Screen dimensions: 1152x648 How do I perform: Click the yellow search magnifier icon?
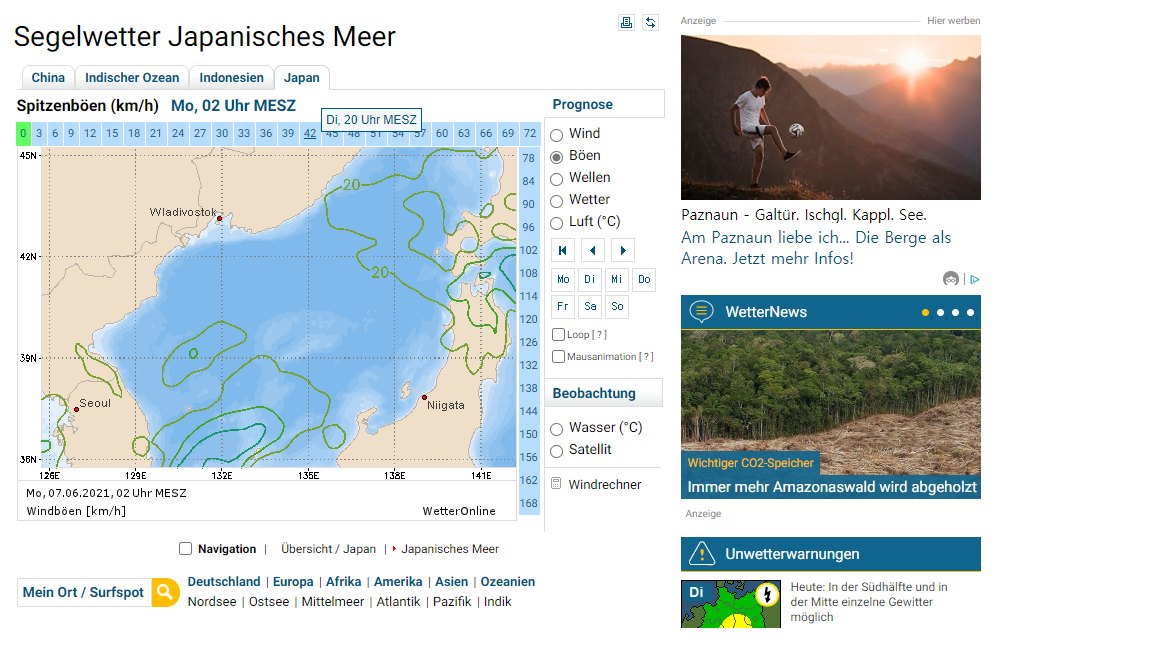pos(165,592)
